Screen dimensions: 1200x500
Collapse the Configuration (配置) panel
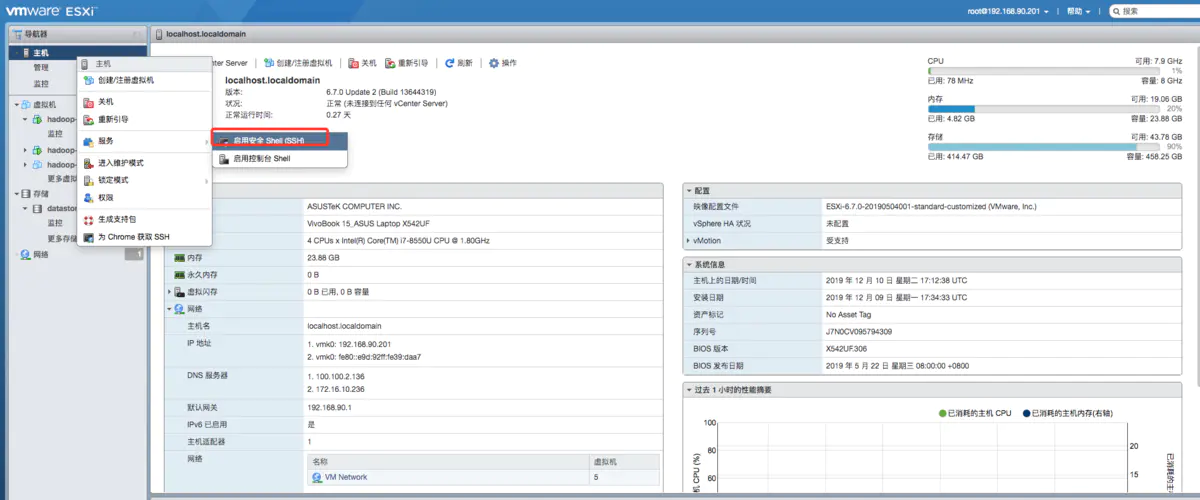(688, 190)
